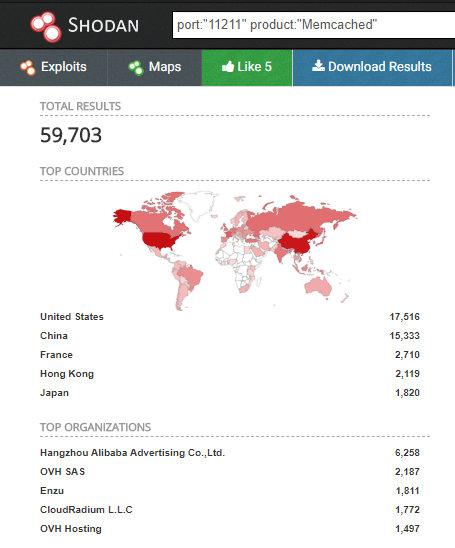Click the Download Results button
455x548 pixels.
(x=372, y=67)
